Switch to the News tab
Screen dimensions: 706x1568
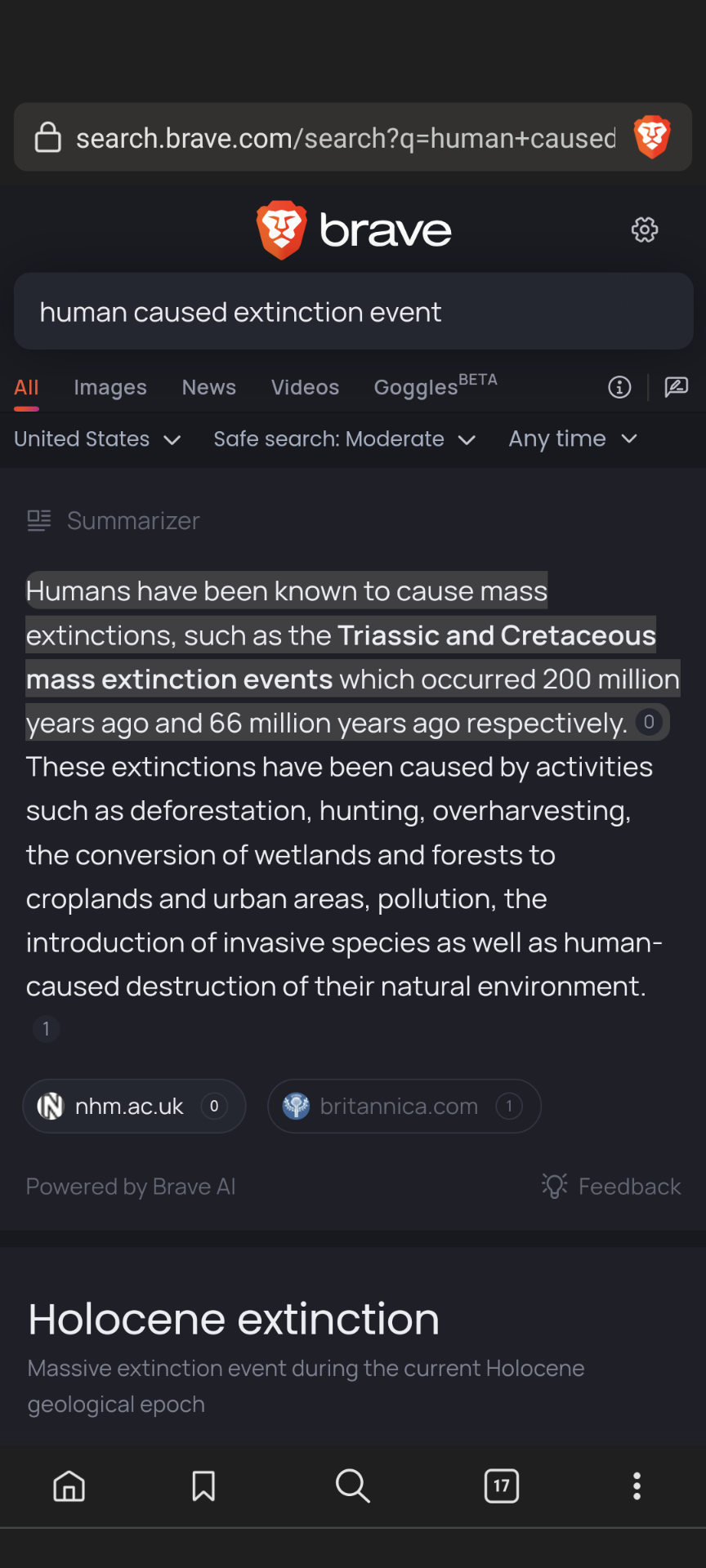pos(209,387)
